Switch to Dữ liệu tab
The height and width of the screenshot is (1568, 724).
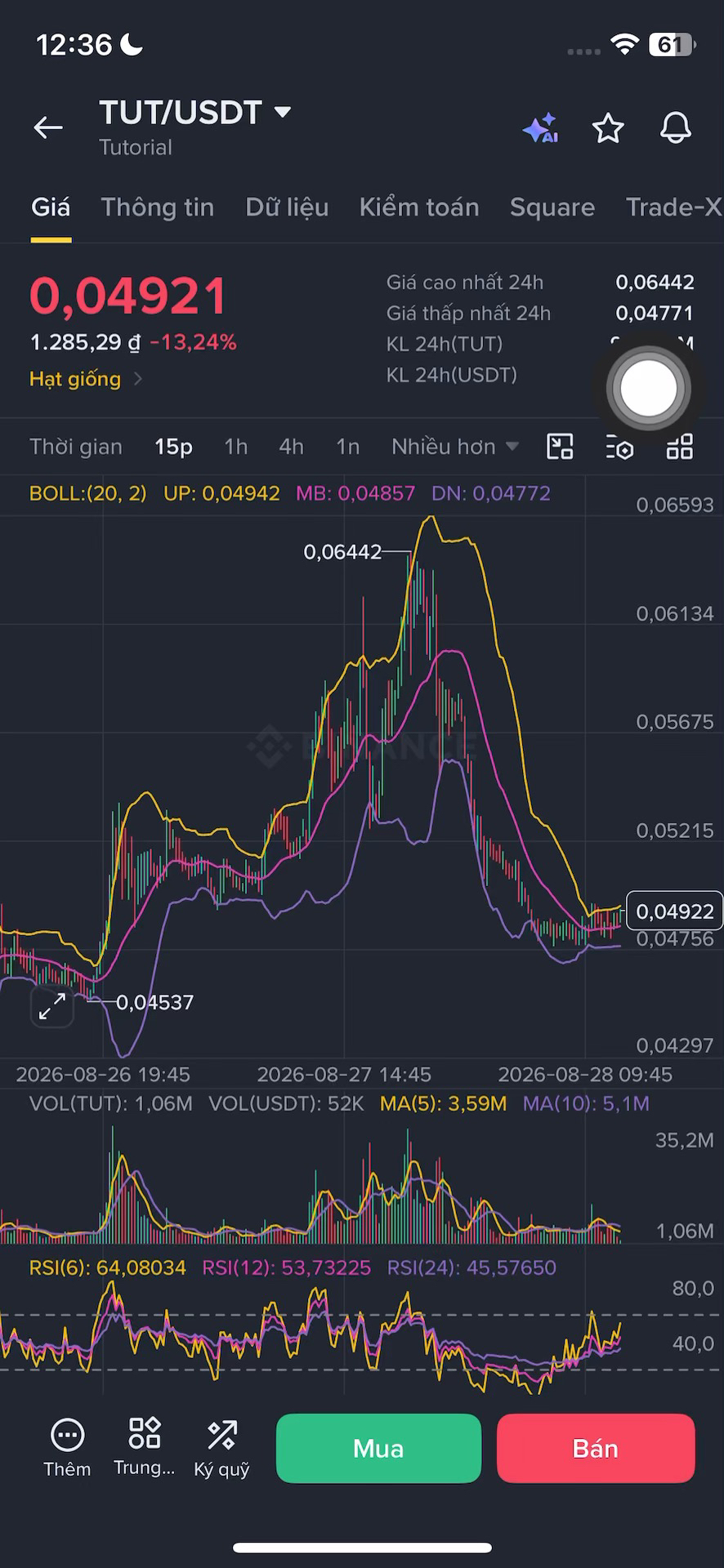[x=287, y=207]
